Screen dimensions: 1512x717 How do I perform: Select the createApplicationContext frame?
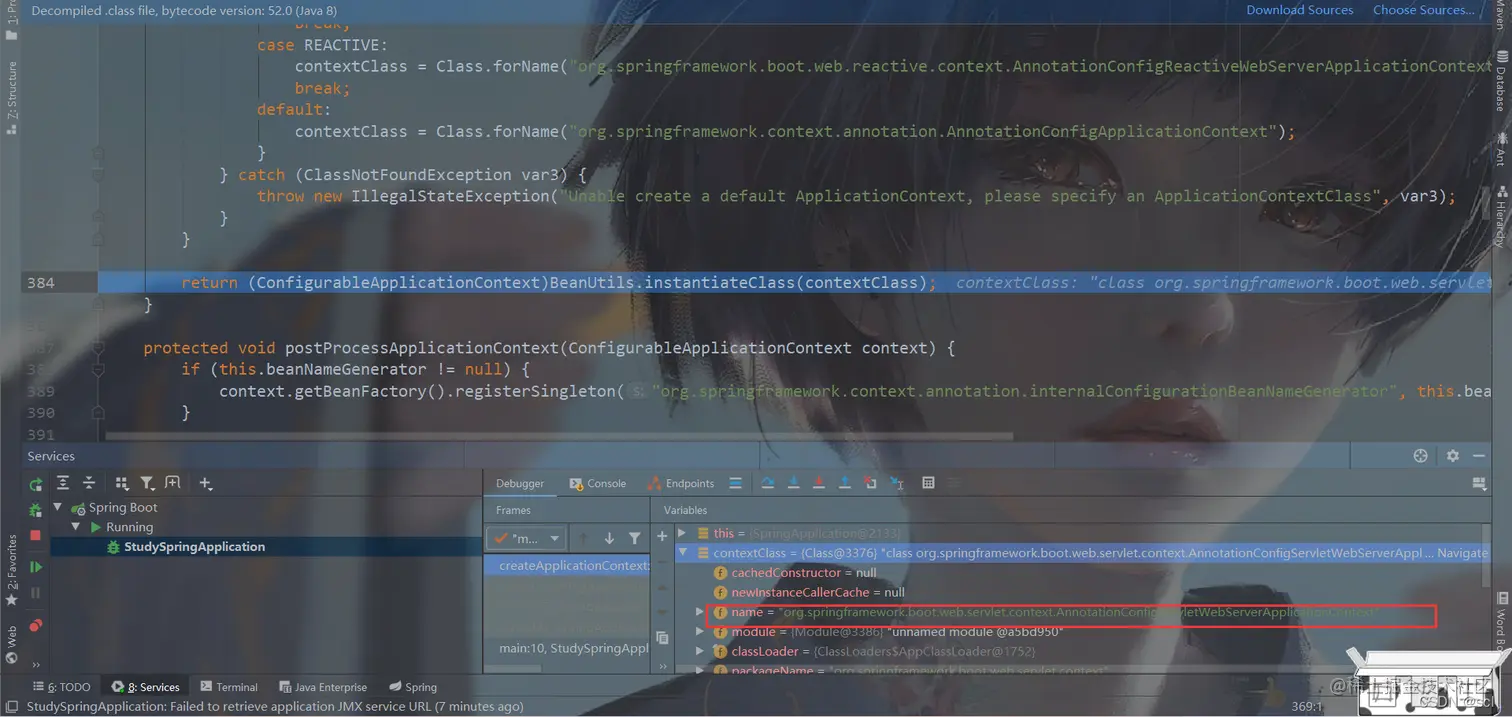(x=568, y=566)
